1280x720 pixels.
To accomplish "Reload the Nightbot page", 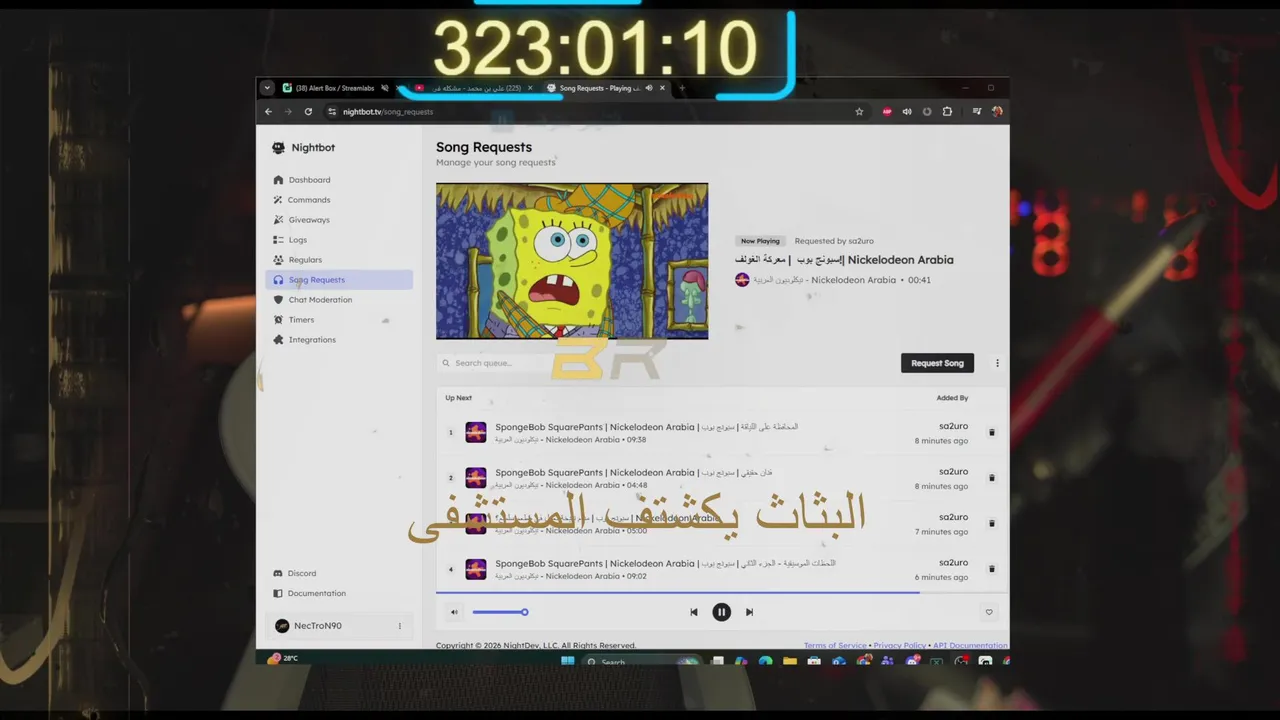I will click(308, 112).
